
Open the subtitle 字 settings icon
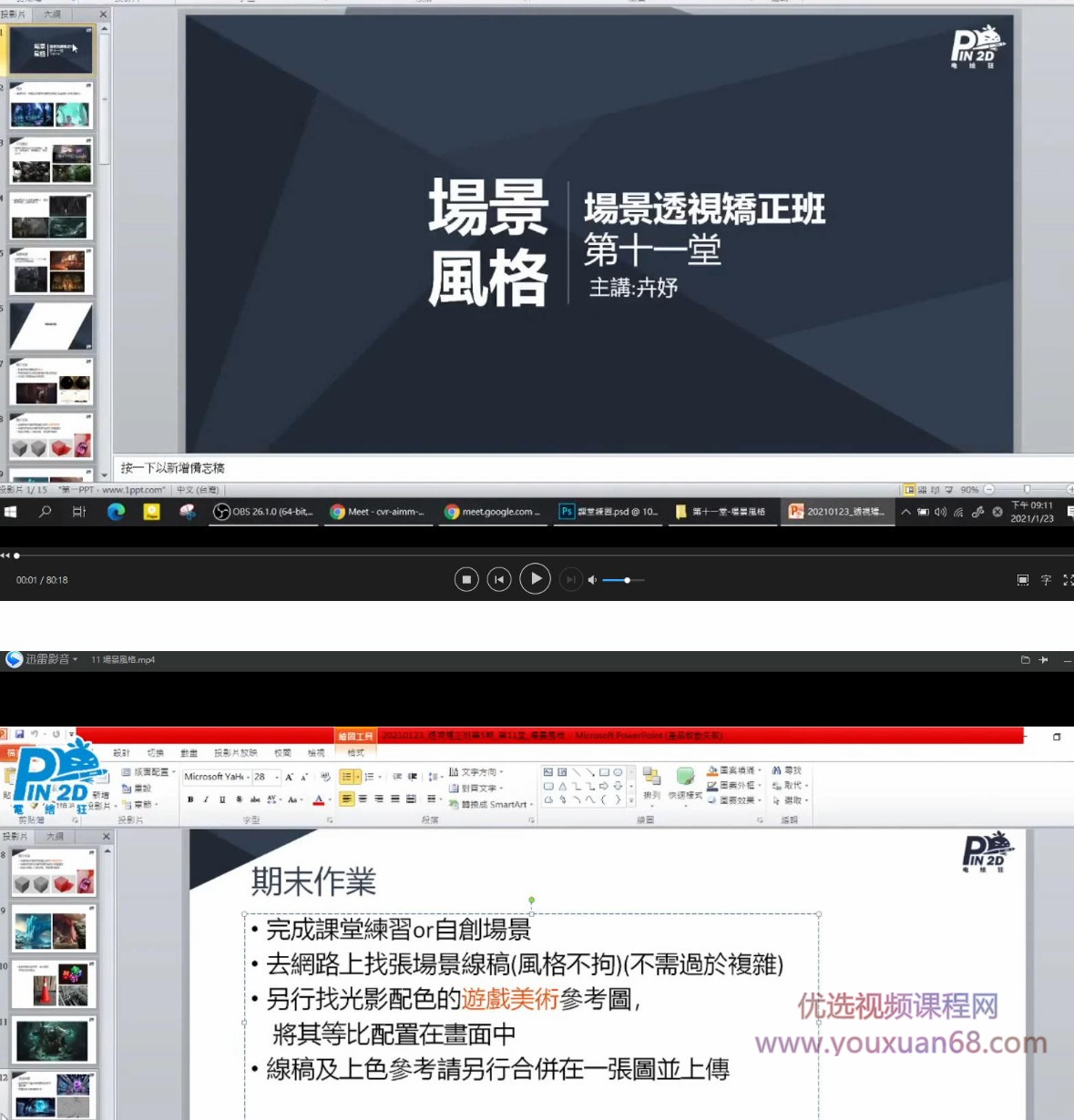(x=1046, y=580)
